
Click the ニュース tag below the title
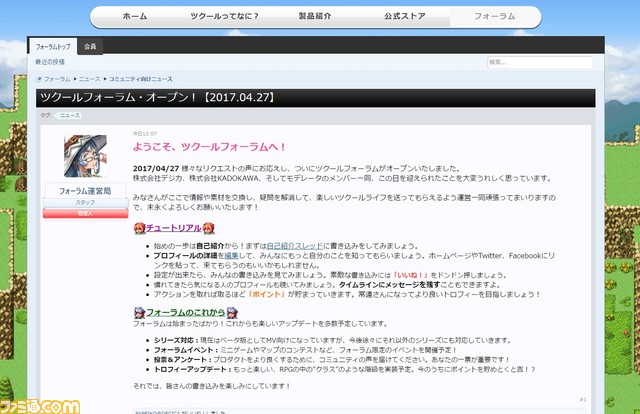pyautogui.click(x=70, y=115)
